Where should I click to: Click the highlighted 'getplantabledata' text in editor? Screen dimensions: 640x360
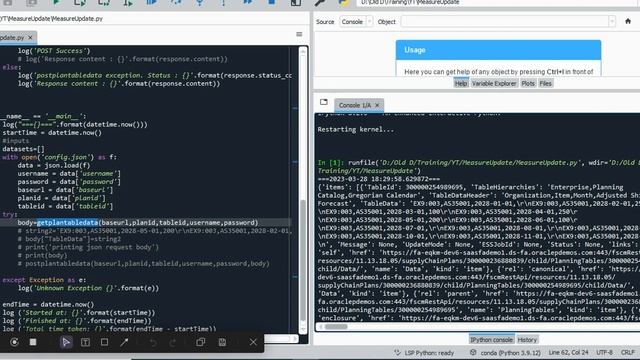tap(67, 222)
